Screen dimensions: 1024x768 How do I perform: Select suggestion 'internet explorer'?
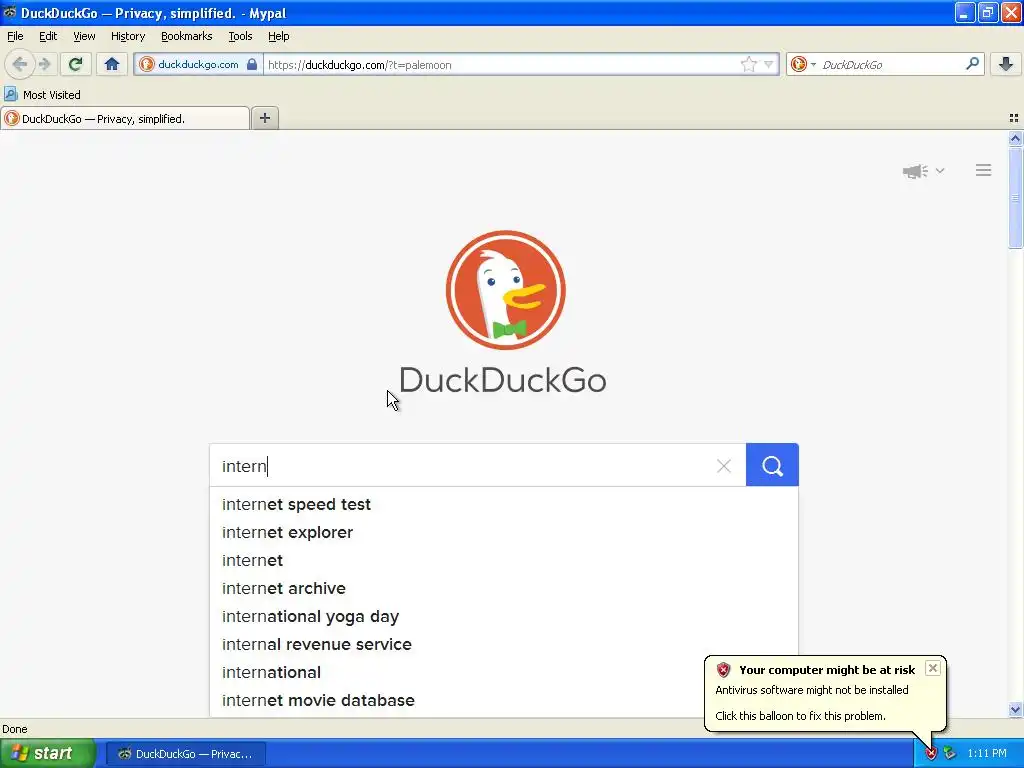[x=504, y=532]
